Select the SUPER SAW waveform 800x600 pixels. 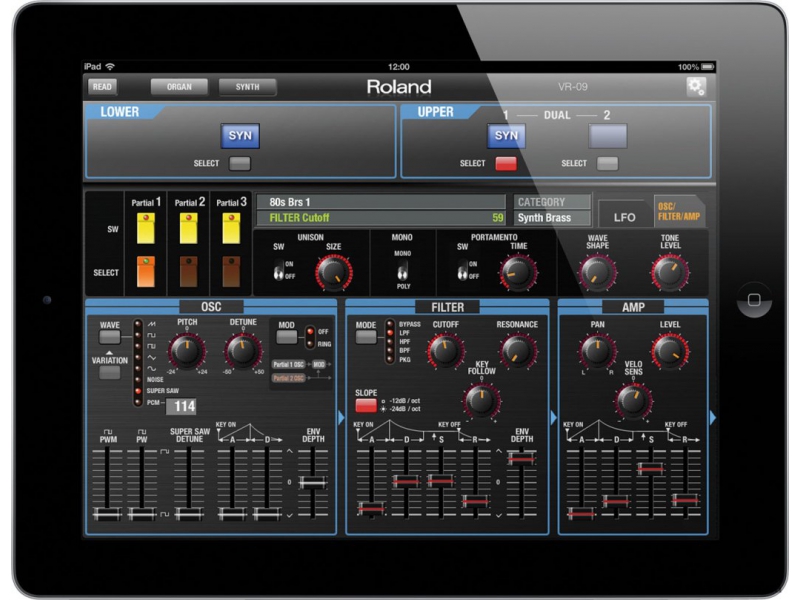click(x=162, y=391)
